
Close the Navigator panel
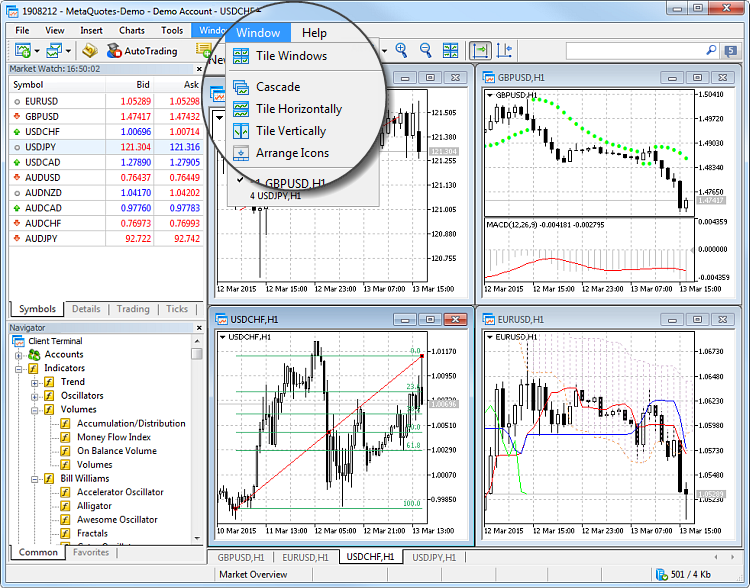click(x=199, y=328)
